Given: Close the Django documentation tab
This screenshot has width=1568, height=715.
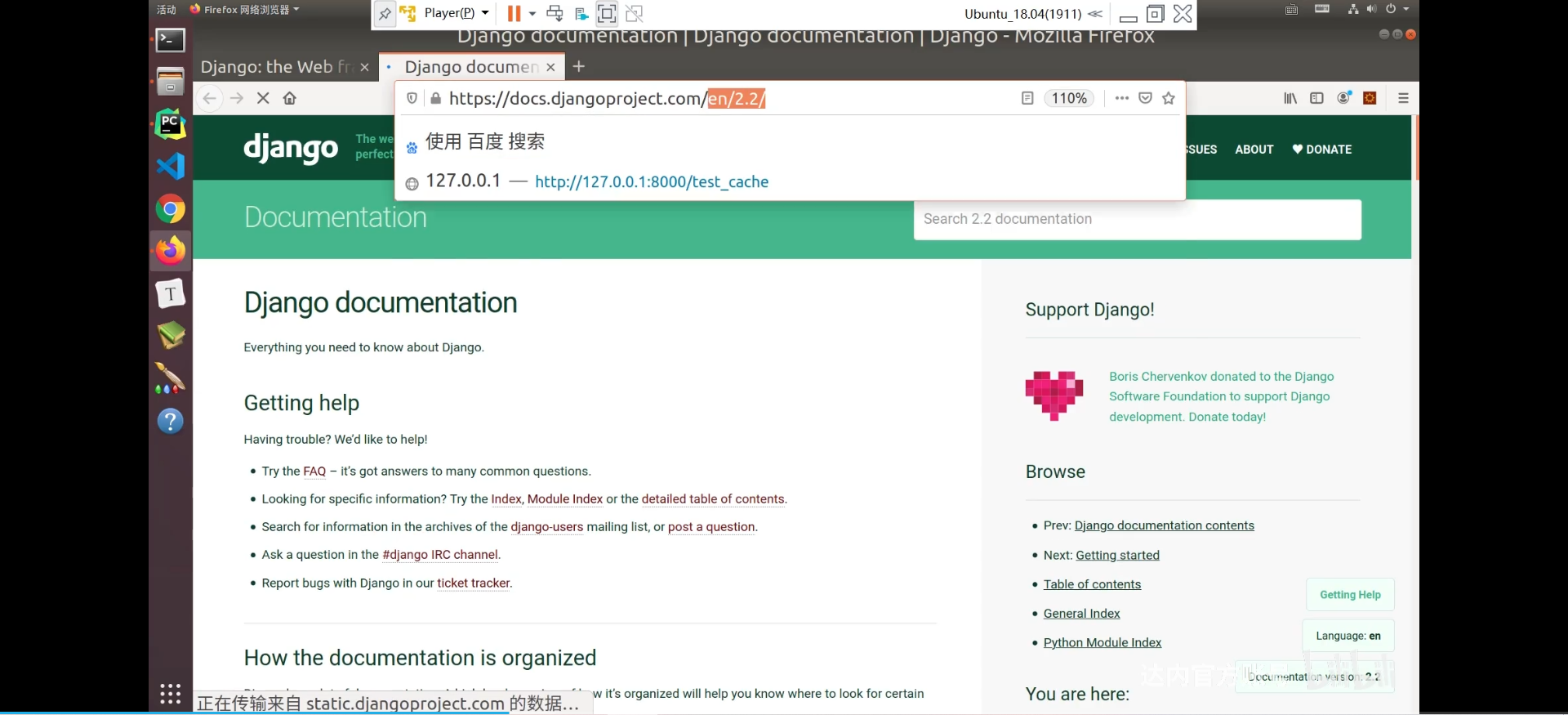Looking at the screenshot, I should point(550,67).
